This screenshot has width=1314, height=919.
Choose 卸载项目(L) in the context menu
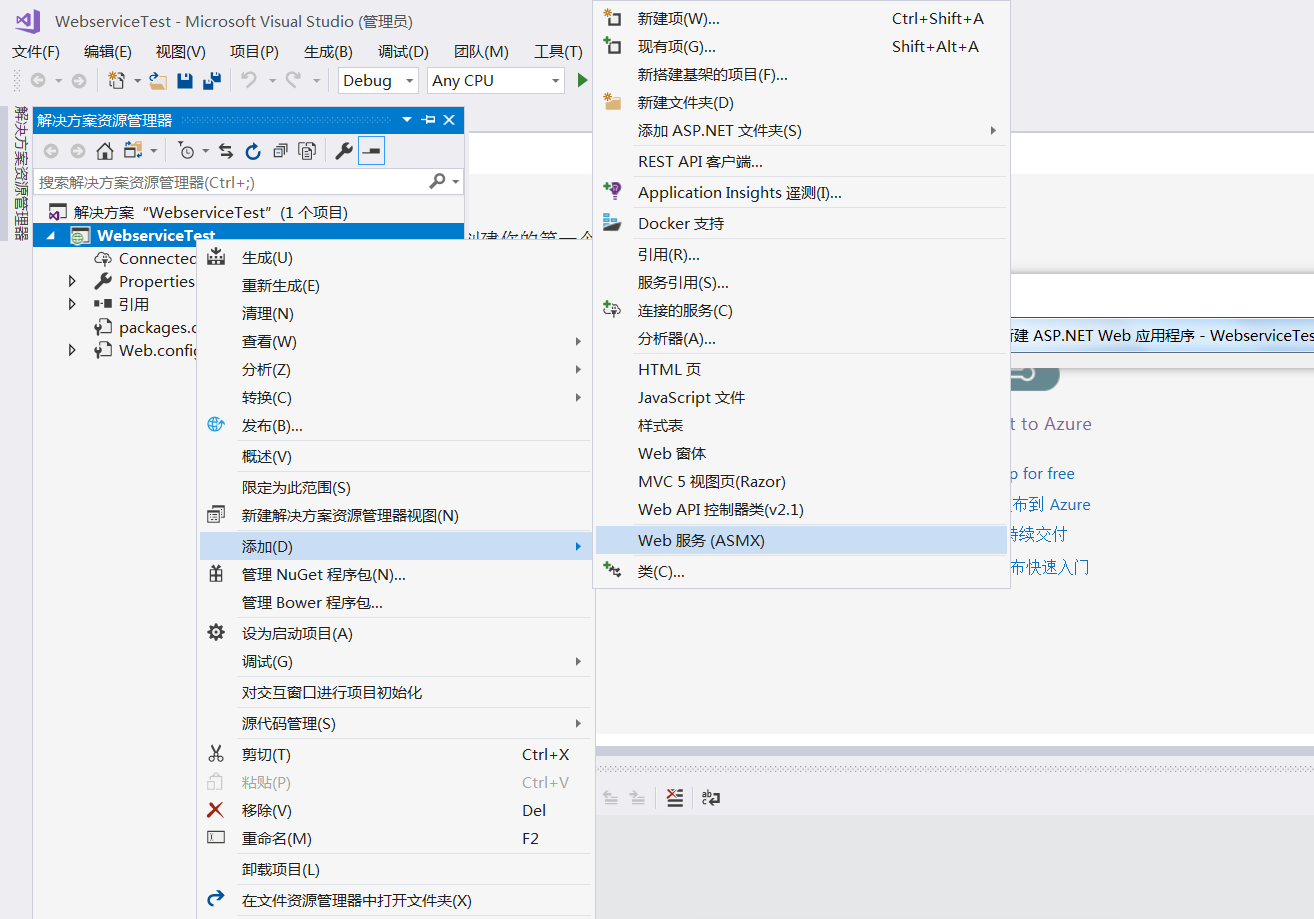coord(395,869)
